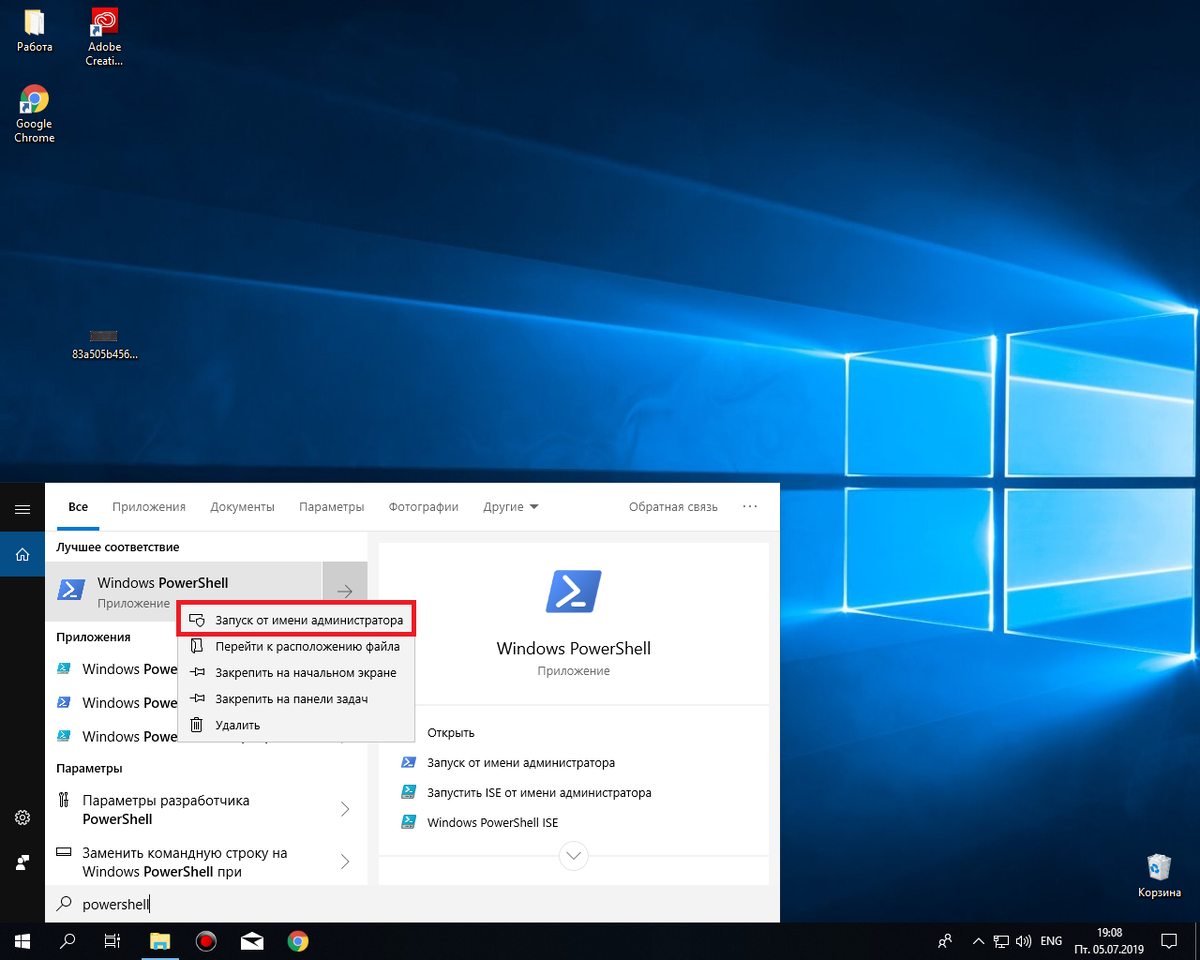The width and height of the screenshot is (1200, 960).
Task: Switch to the Все tab
Action: (x=78, y=507)
